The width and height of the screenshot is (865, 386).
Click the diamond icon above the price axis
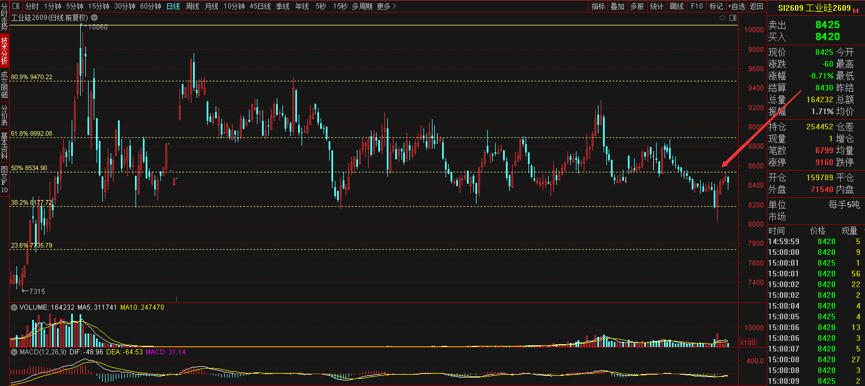(723, 18)
